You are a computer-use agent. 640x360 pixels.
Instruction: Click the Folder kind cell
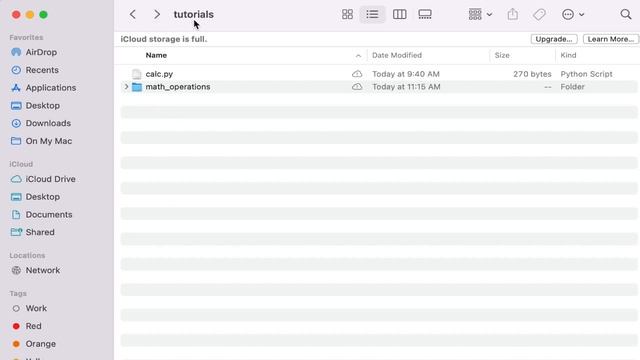point(572,87)
